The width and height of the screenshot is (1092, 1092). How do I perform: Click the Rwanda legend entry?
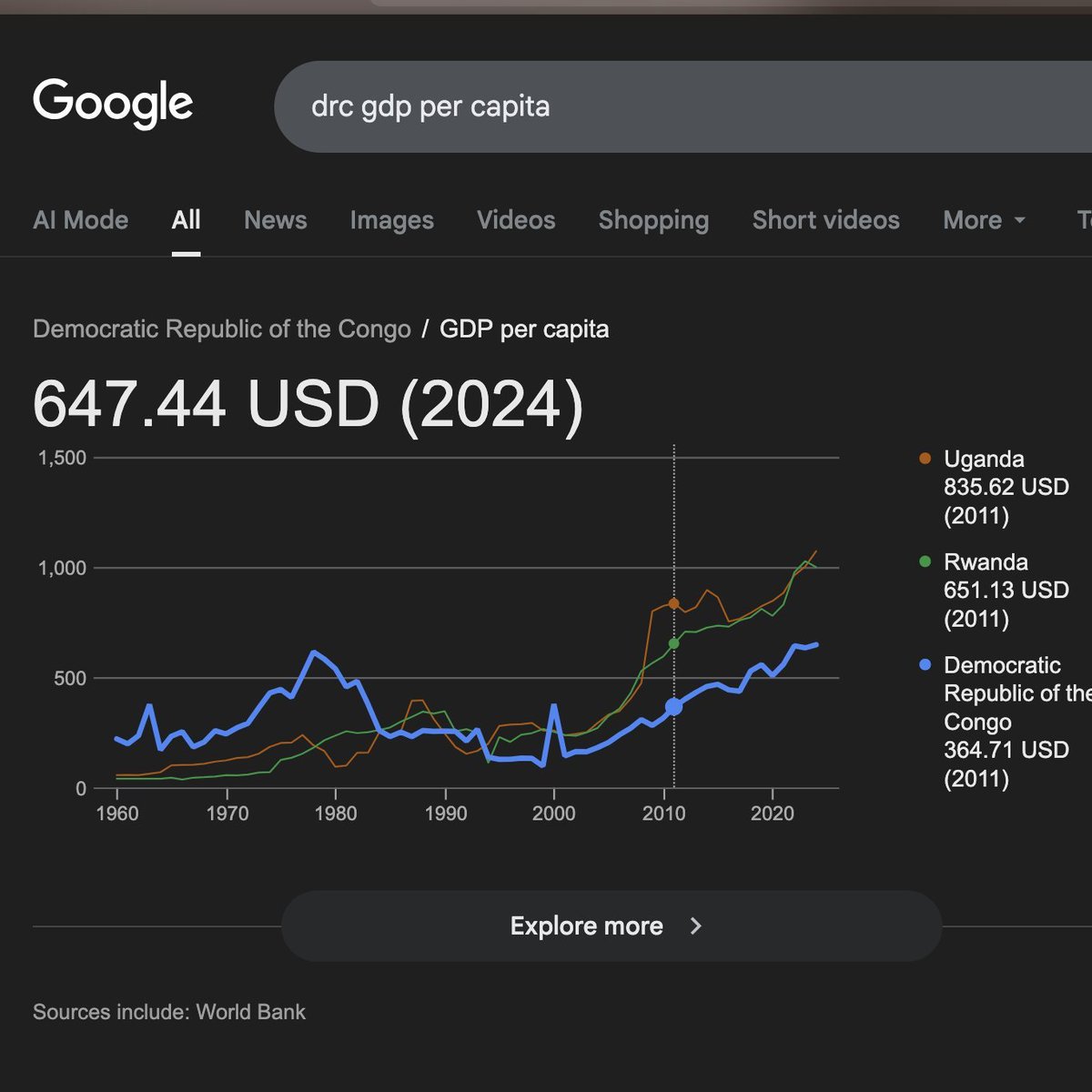click(995, 590)
